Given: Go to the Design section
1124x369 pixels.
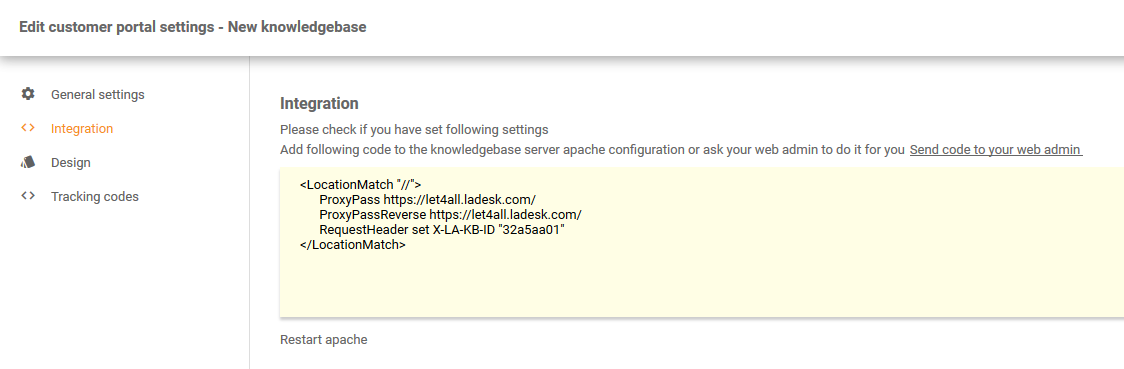Looking at the screenshot, I should [70, 163].
